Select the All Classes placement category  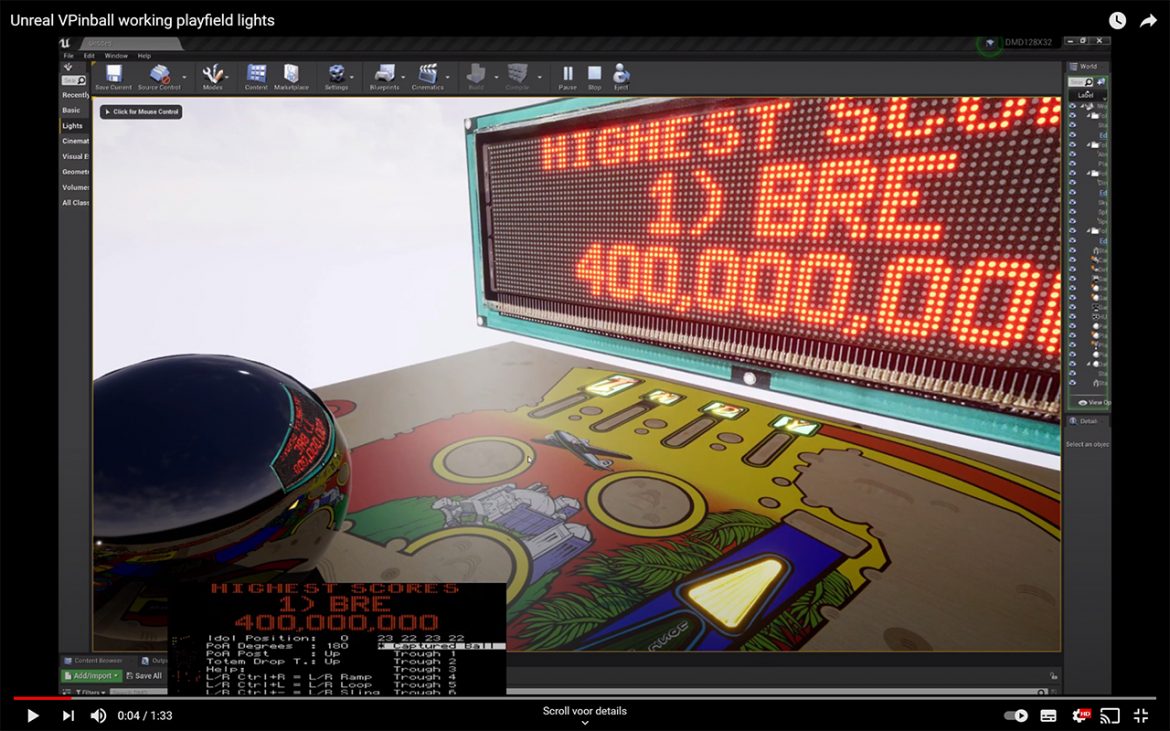(75, 203)
